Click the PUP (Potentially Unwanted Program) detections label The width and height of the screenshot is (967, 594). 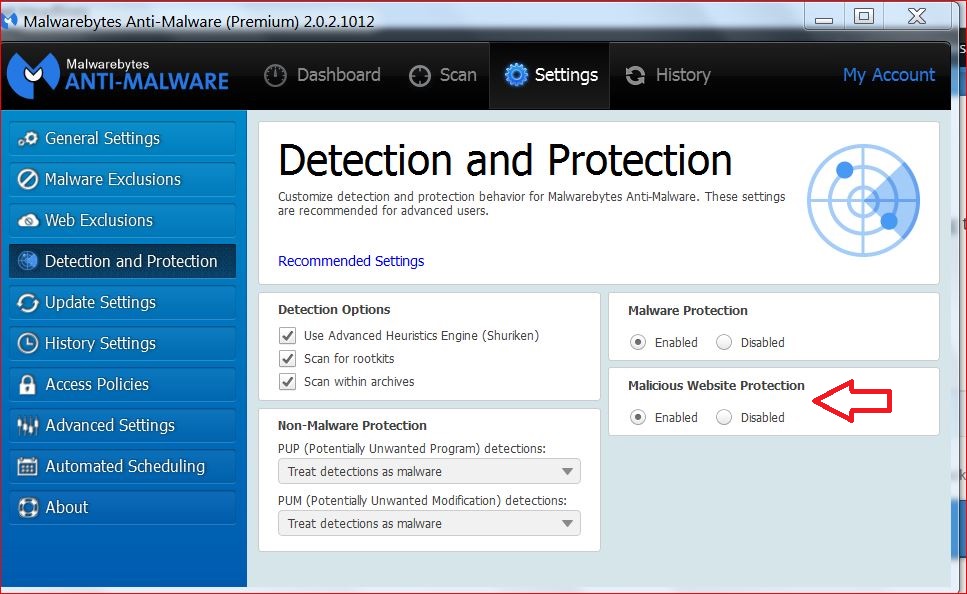[x=412, y=448]
